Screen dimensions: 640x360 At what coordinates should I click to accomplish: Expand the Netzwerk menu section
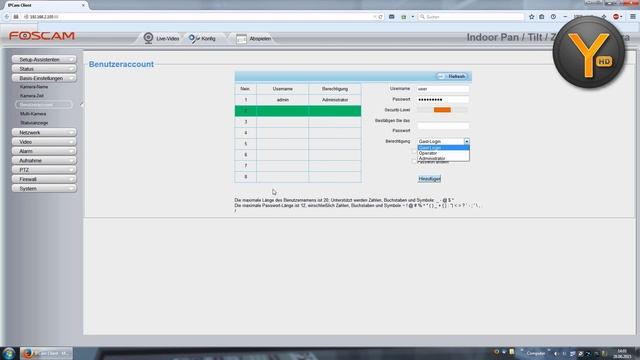coord(44,132)
